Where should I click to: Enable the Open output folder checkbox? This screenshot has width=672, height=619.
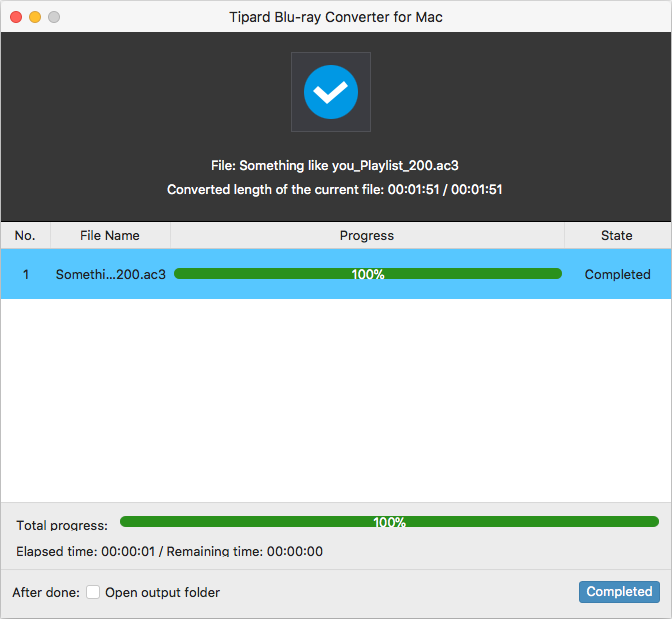pos(93,592)
